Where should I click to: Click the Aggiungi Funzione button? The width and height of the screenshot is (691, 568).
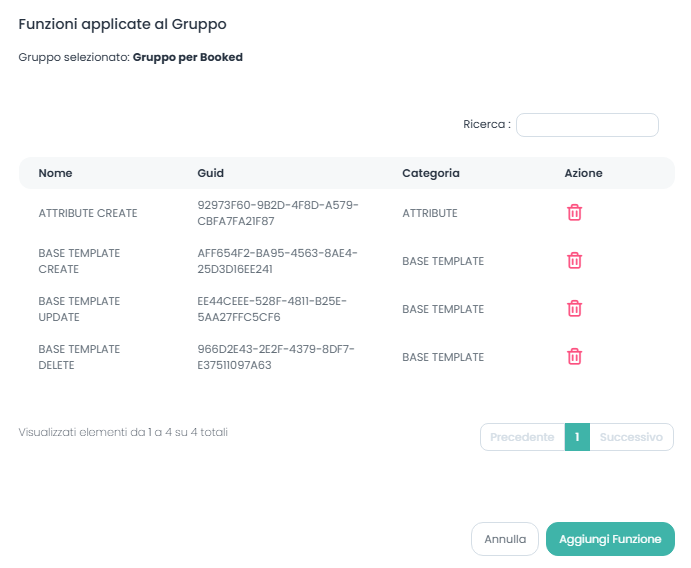click(x=610, y=539)
